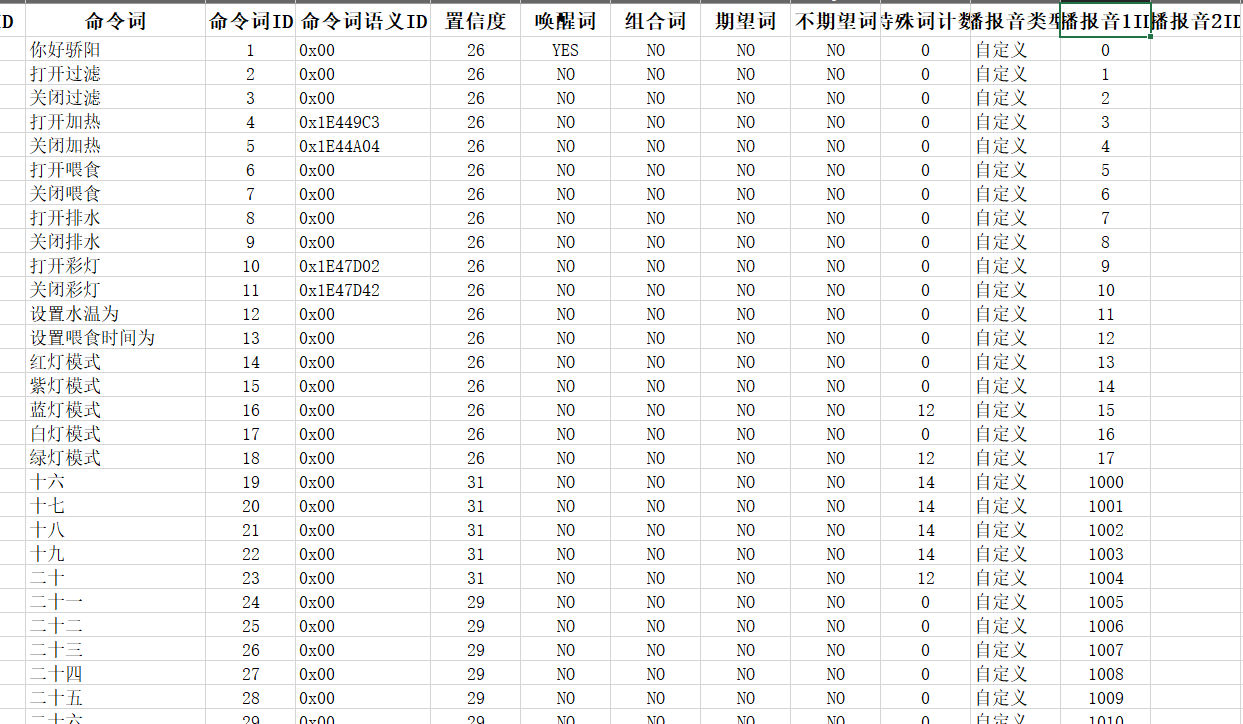This screenshot has height=724, width=1243.
Task: Click the 播报音1ID cell 1006
Action: [x=1105, y=626]
